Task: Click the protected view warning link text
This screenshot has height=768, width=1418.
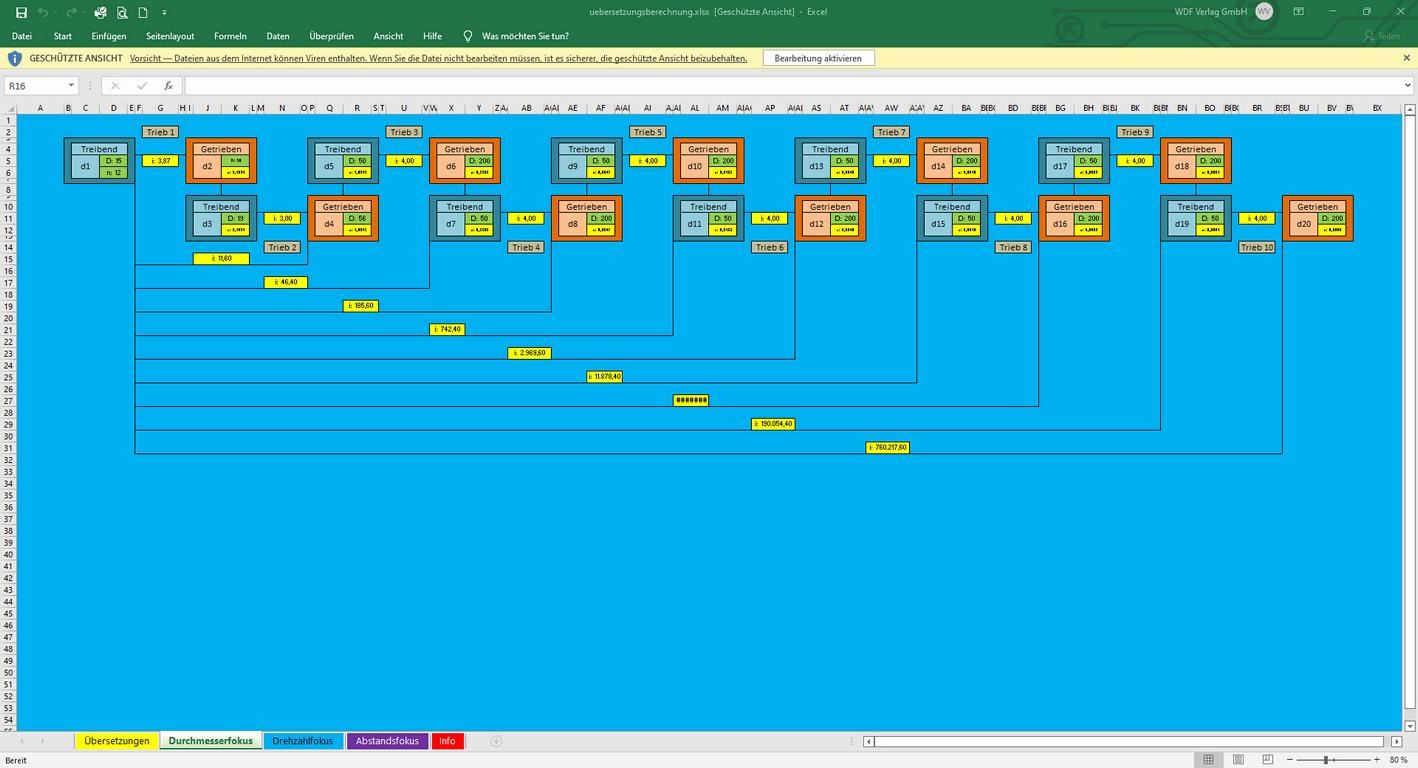Action: click(x=438, y=58)
